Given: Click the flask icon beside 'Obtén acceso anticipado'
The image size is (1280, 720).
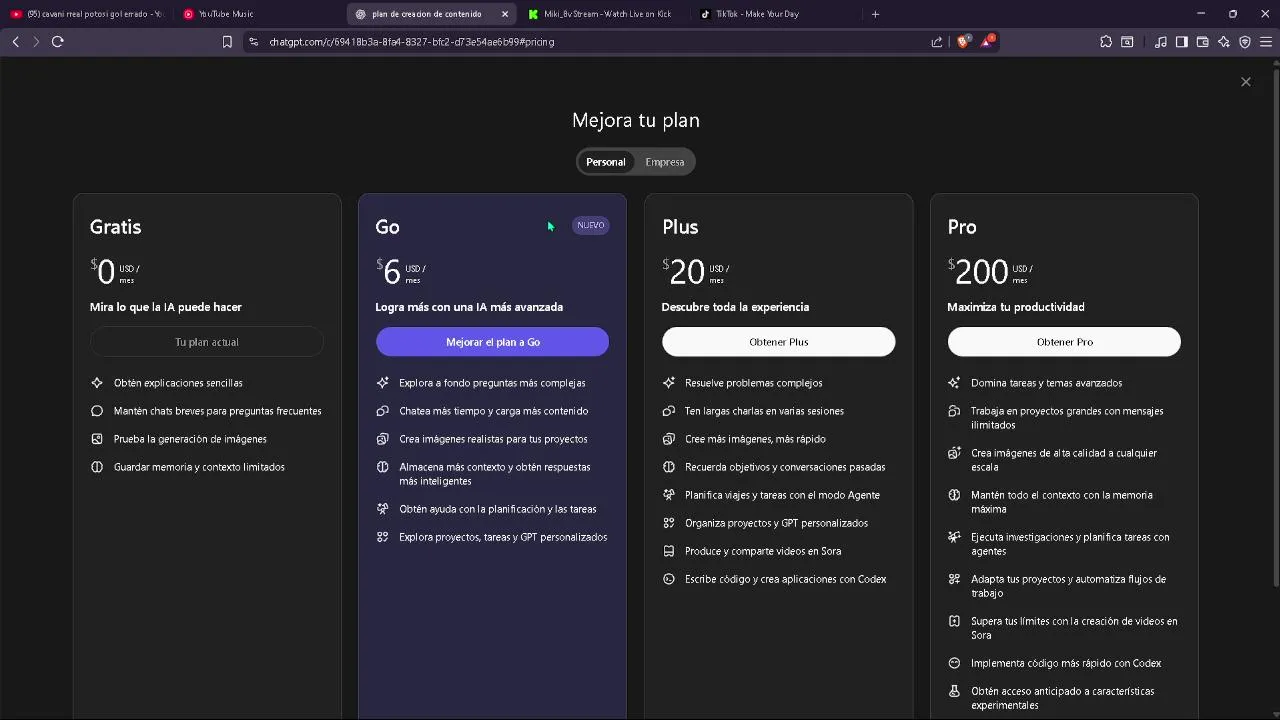Looking at the screenshot, I should click(x=954, y=691).
